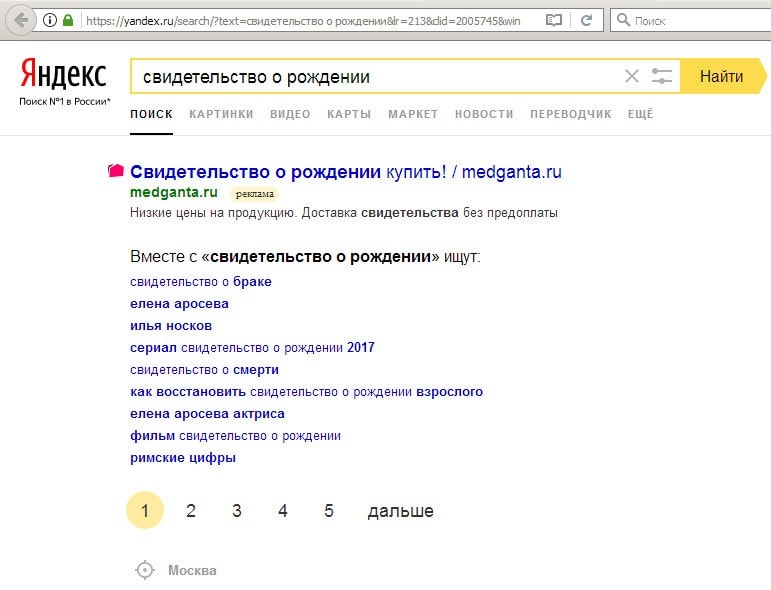The height and width of the screenshot is (590, 771).
Task: Click the browser search magnifier icon
Action: pyautogui.click(x=623, y=20)
